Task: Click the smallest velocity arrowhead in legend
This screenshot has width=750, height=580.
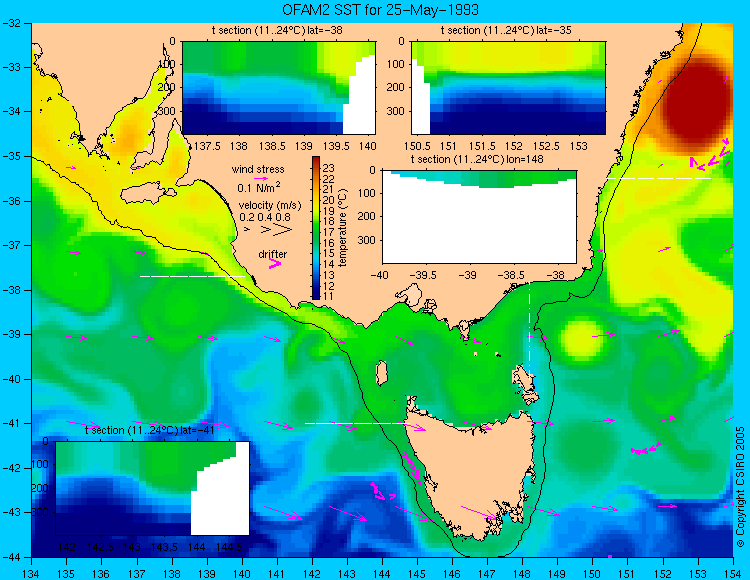Action: point(247,230)
